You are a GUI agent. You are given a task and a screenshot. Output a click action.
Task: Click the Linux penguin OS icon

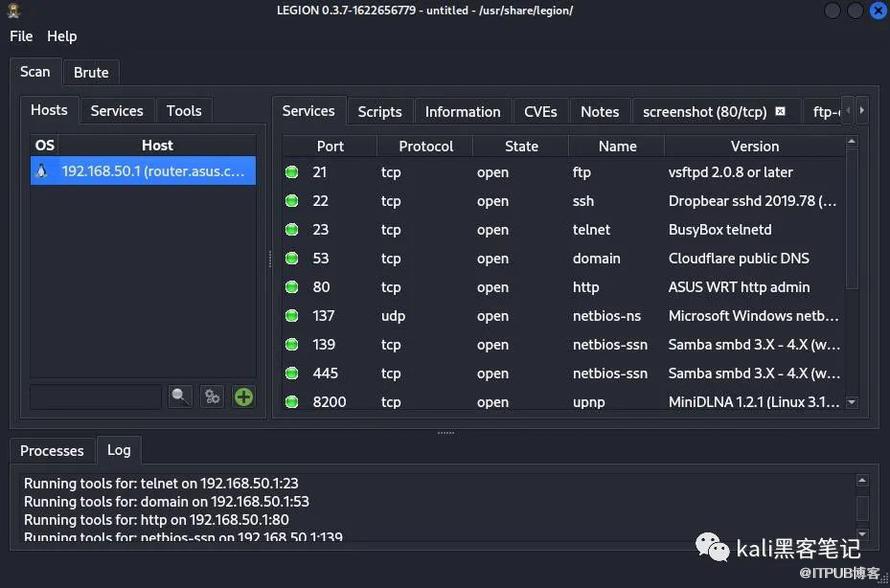pos(41,171)
